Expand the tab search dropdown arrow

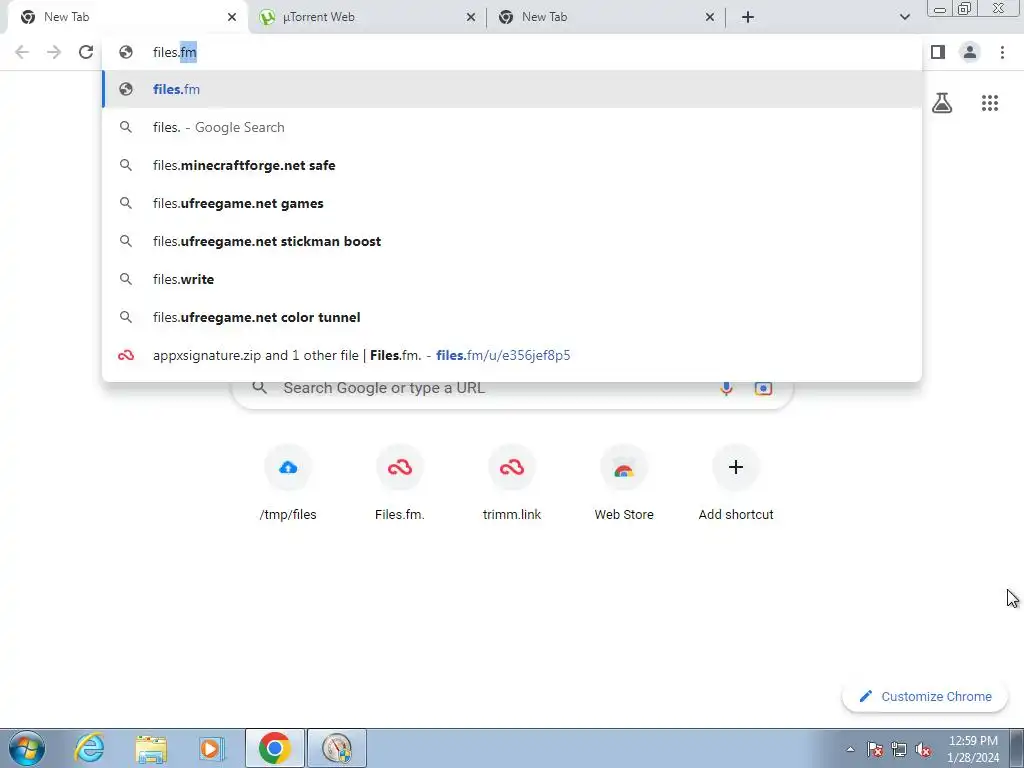coord(904,17)
